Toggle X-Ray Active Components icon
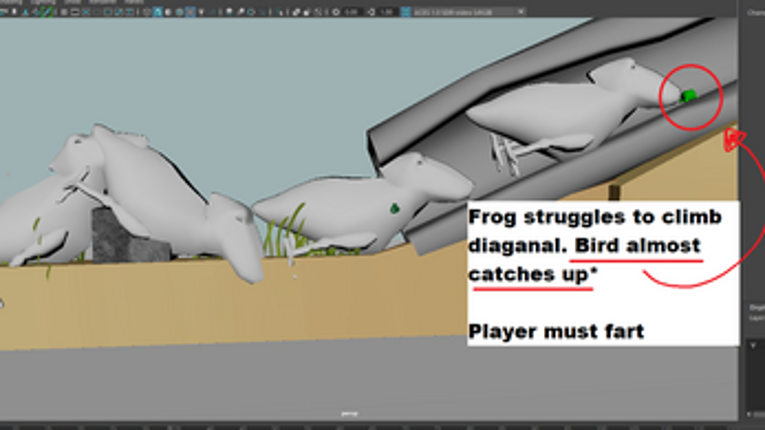The image size is (765, 430). click(306, 12)
